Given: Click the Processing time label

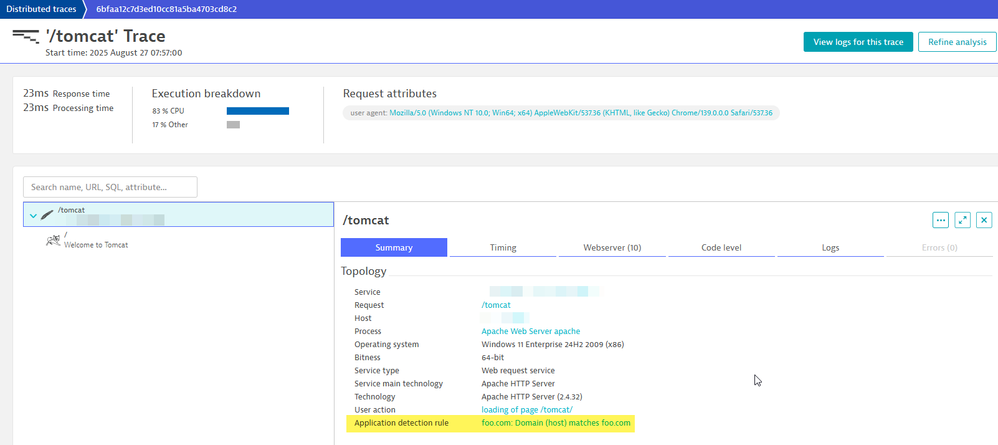Looking at the screenshot, I should [83, 108].
